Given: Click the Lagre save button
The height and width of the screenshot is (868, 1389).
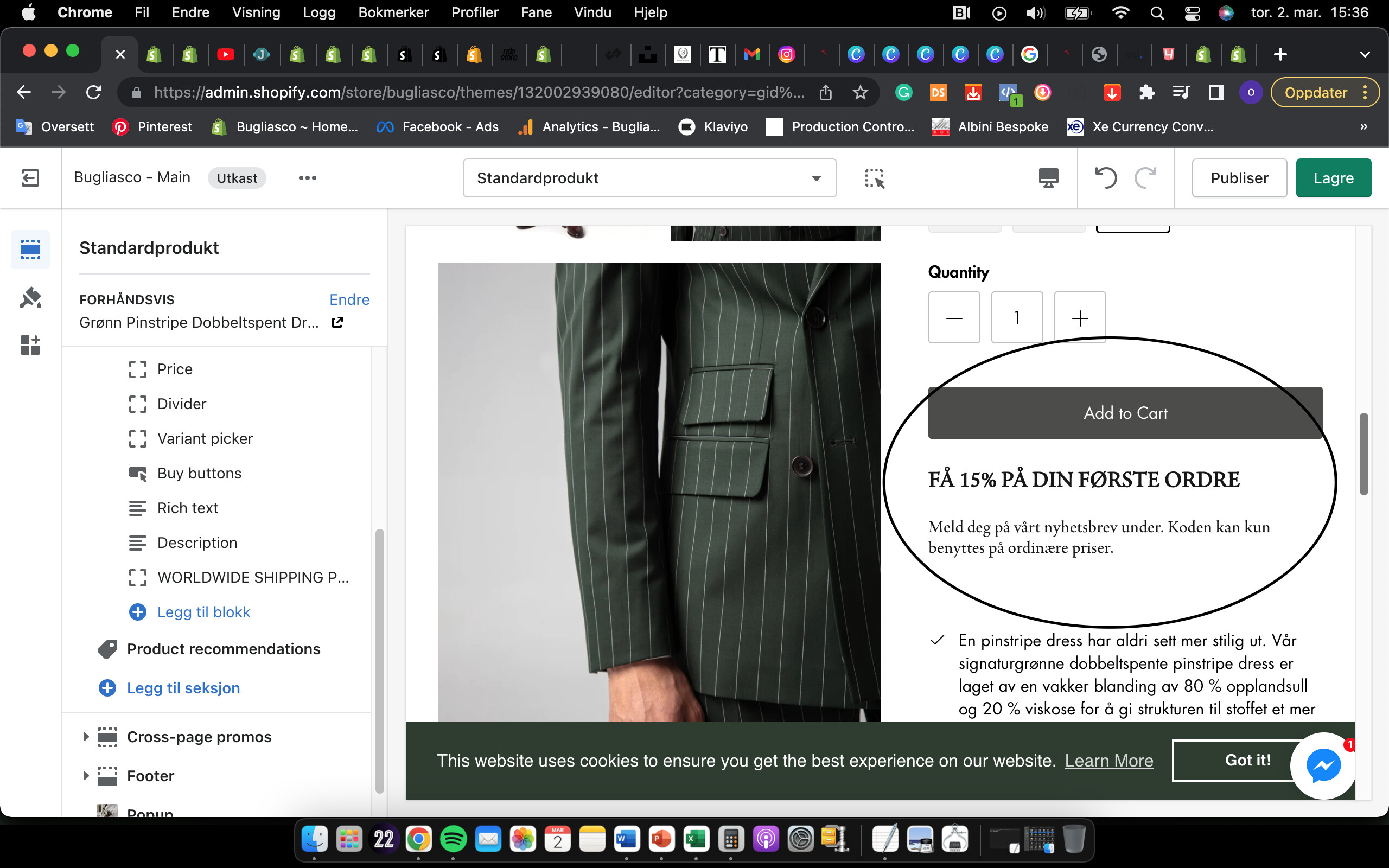Looking at the screenshot, I should (1333, 178).
